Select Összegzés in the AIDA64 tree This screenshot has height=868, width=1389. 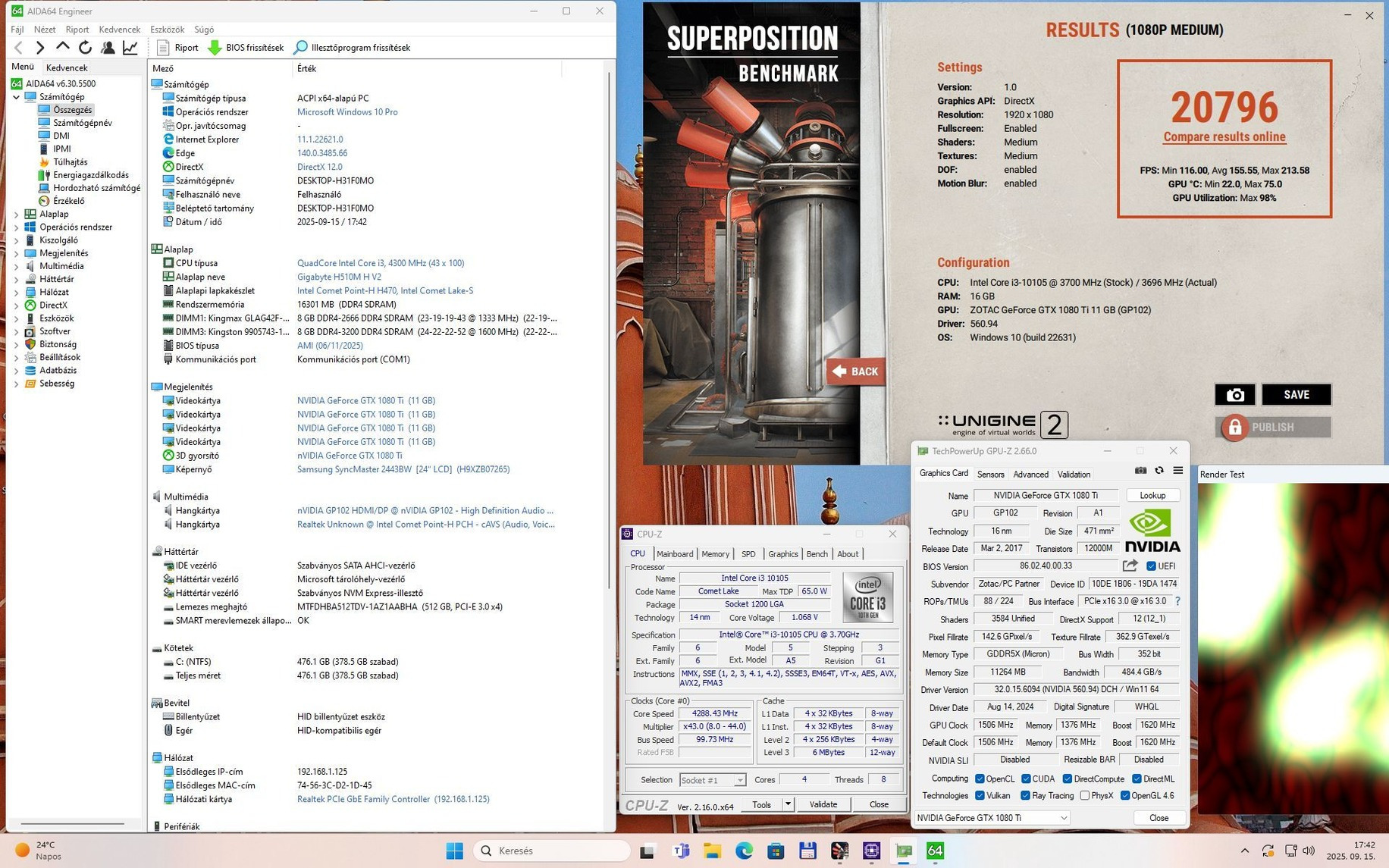click(x=72, y=110)
